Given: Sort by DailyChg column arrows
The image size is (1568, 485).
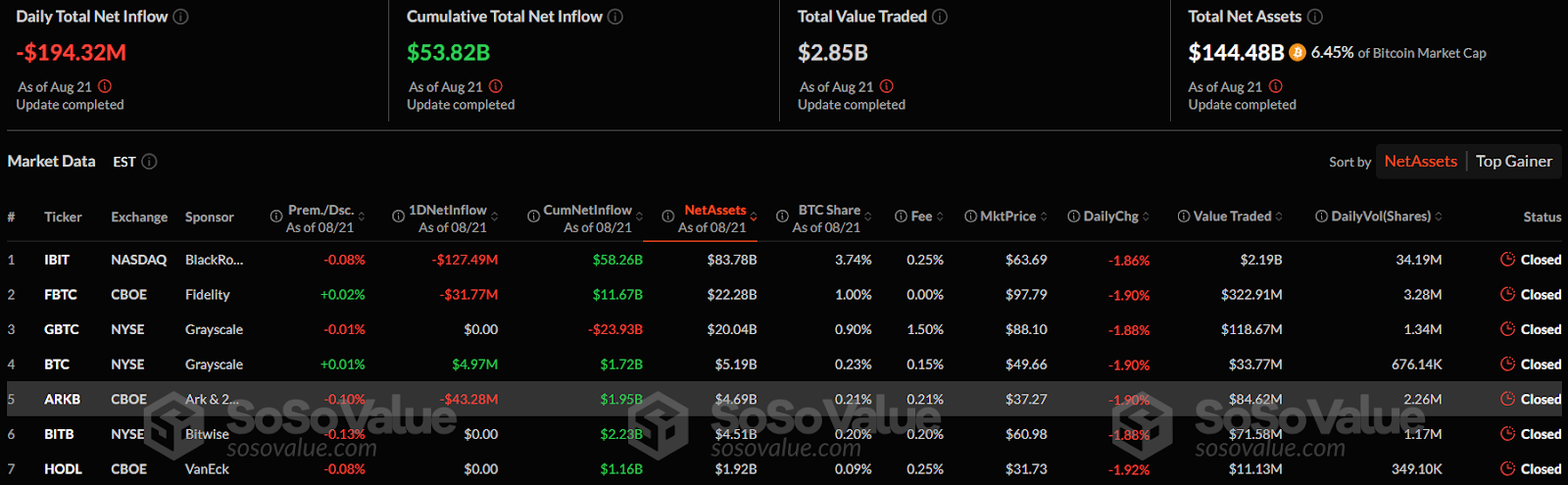Looking at the screenshot, I should click(x=1146, y=217).
